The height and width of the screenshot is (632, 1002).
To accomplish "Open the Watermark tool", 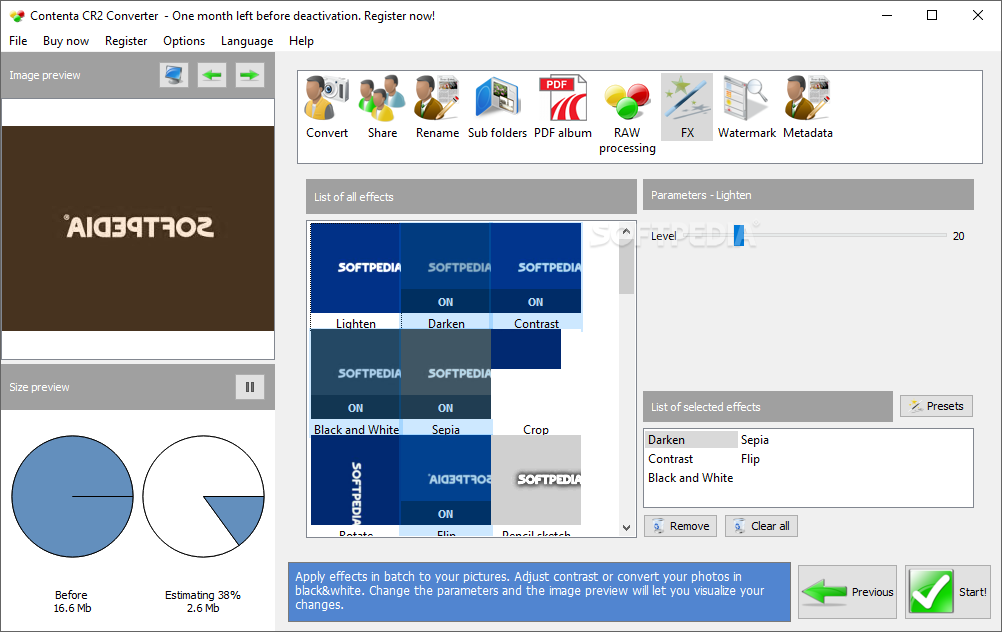I will (746, 107).
